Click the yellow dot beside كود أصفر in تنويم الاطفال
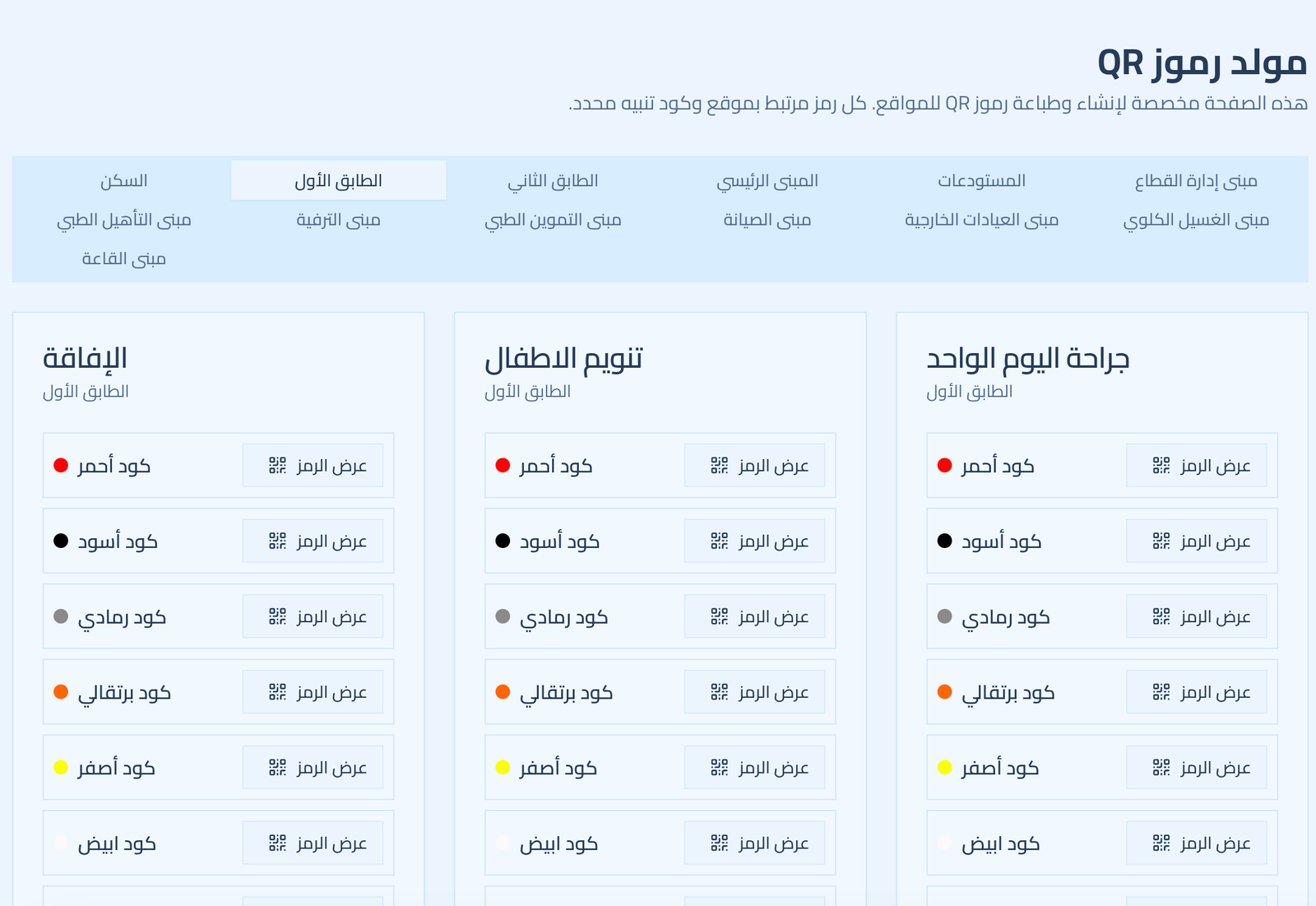 [502, 766]
